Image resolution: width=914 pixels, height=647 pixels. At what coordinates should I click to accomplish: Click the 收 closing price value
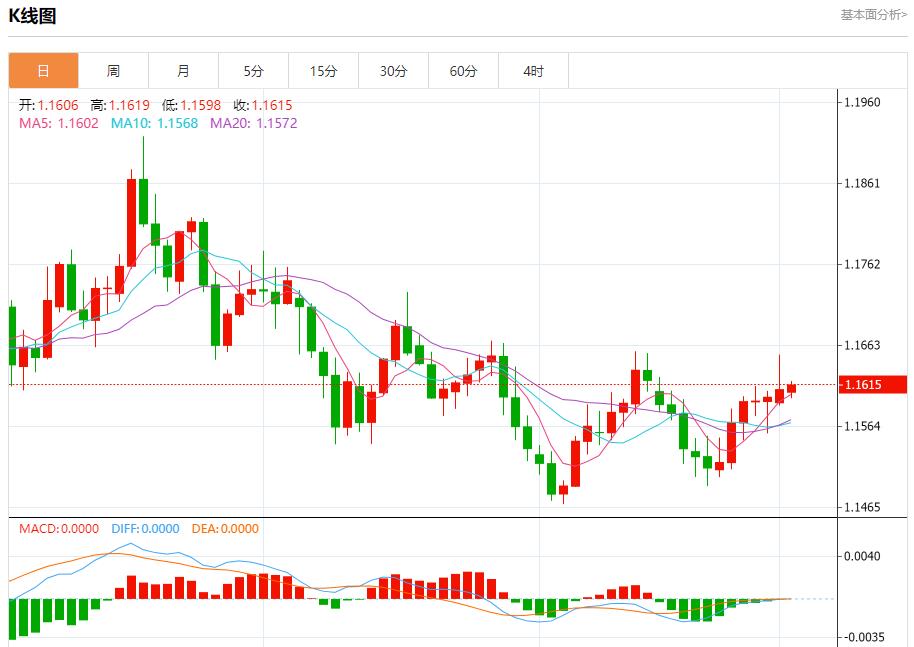262,101
